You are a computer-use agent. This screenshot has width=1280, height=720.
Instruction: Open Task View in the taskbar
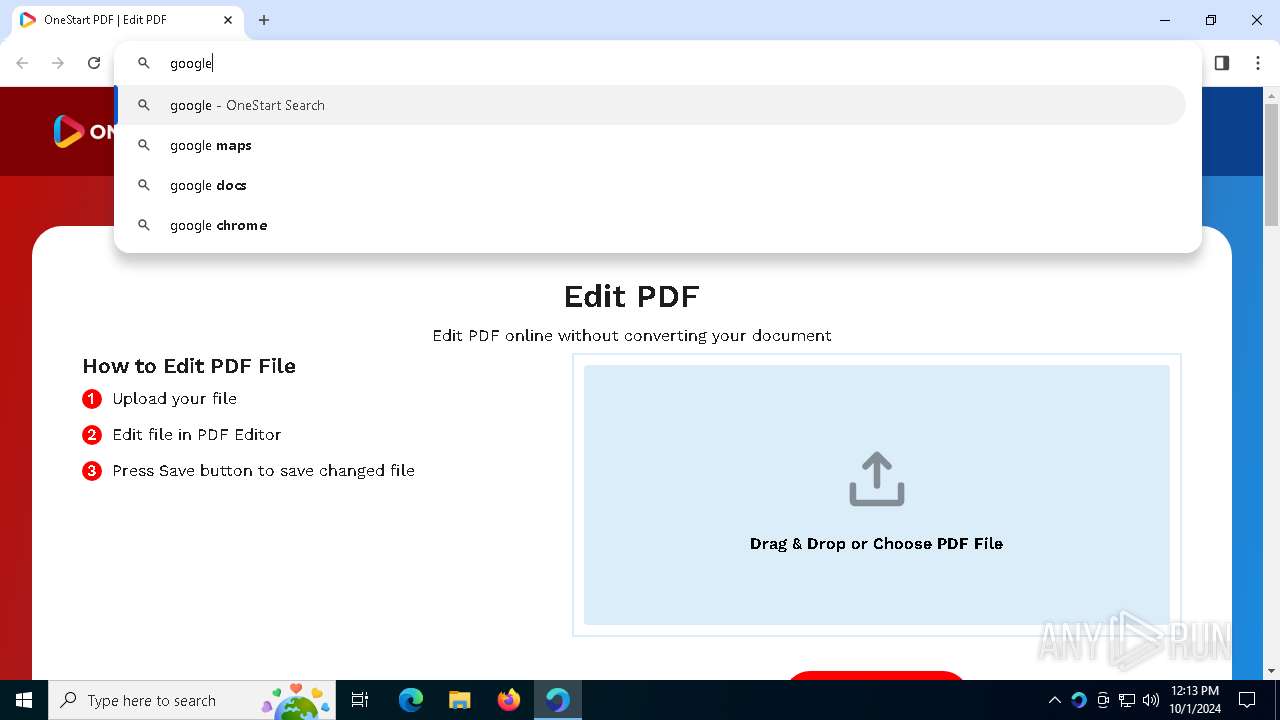(361, 700)
